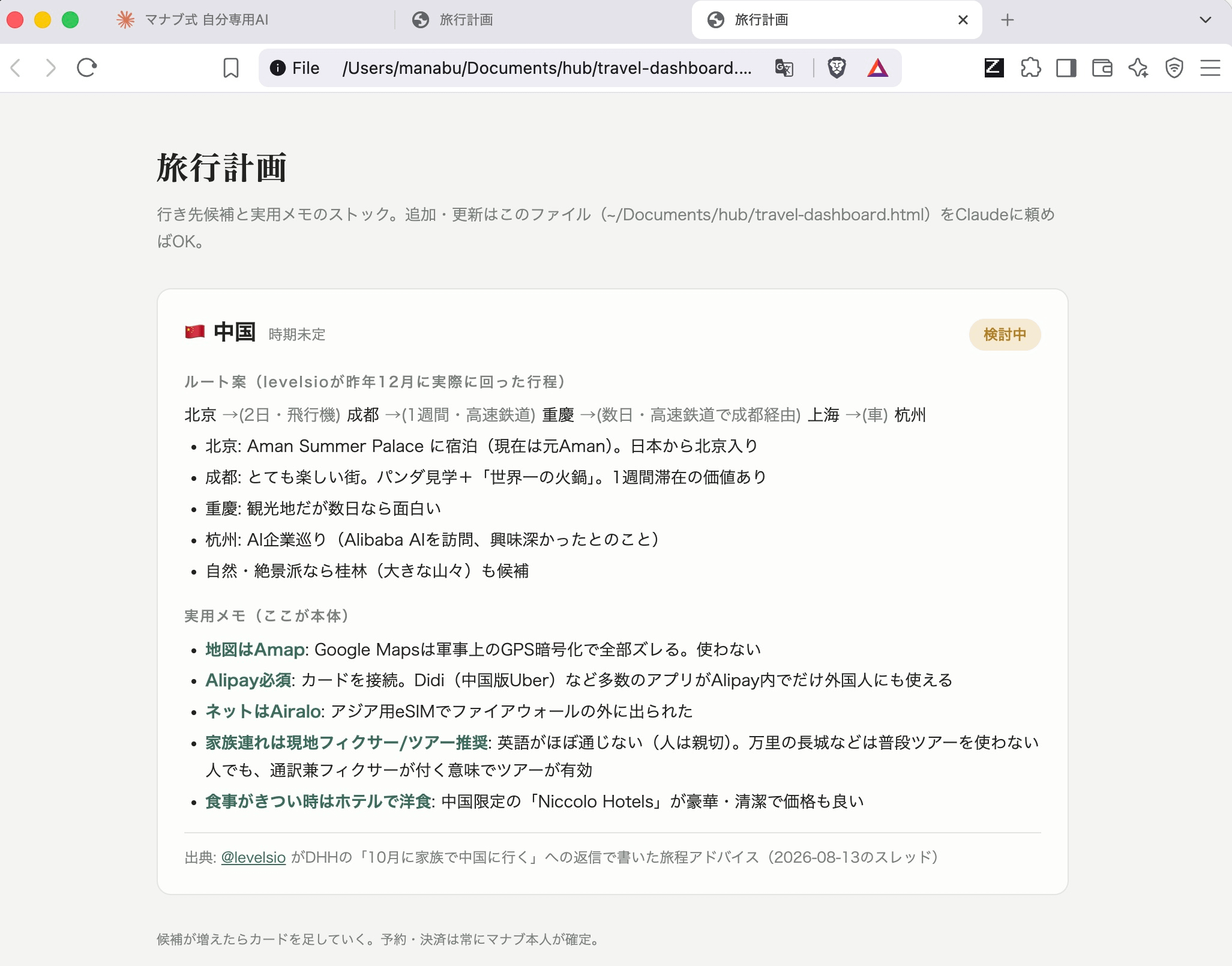The width and height of the screenshot is (1232, 966).
Task: Click the 家族連れは現地フィクサー/ツアー推奨 heading
Action: click(347, 743)
